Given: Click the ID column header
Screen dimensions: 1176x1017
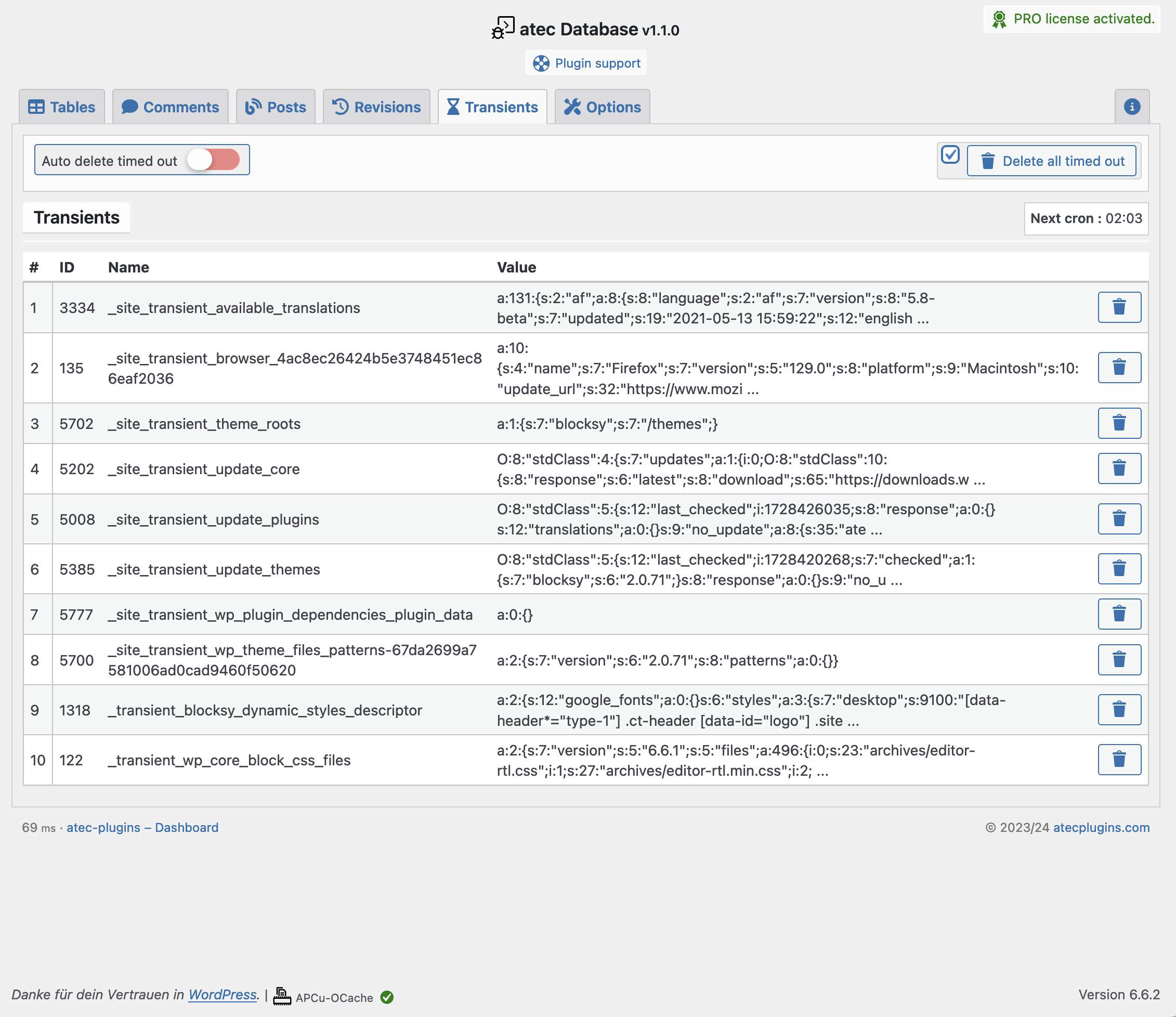Looking at the screenshot, I should (x=67, y=267).
